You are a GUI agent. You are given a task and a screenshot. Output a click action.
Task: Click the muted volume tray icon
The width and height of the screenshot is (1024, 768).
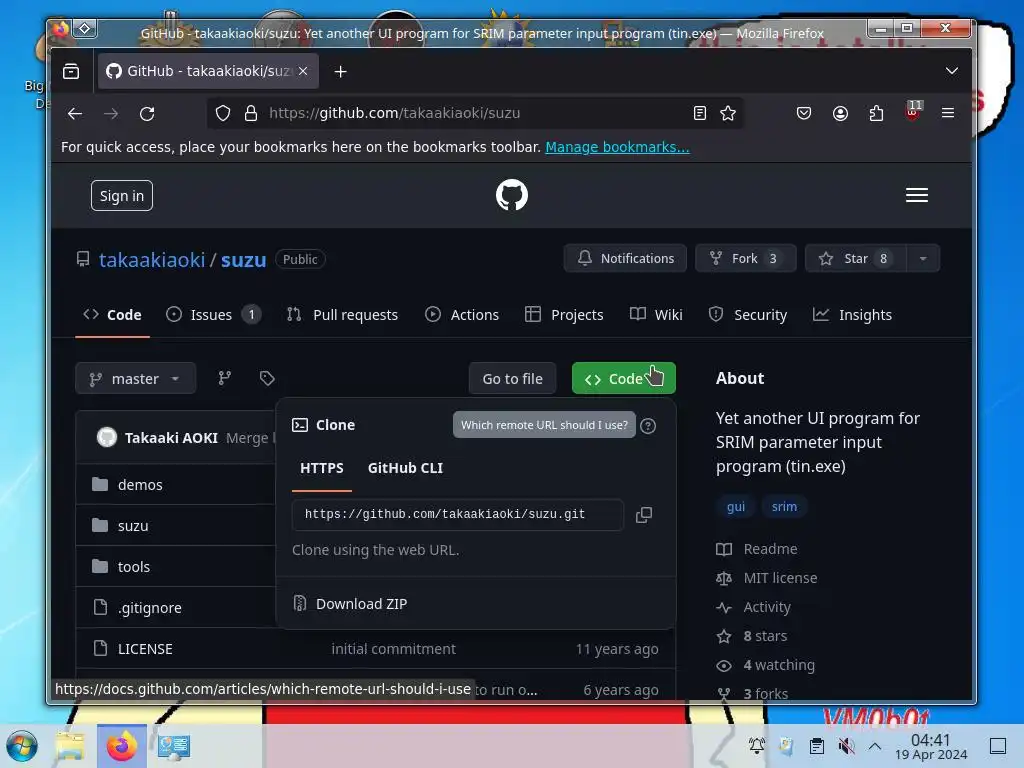coord(846,746)
